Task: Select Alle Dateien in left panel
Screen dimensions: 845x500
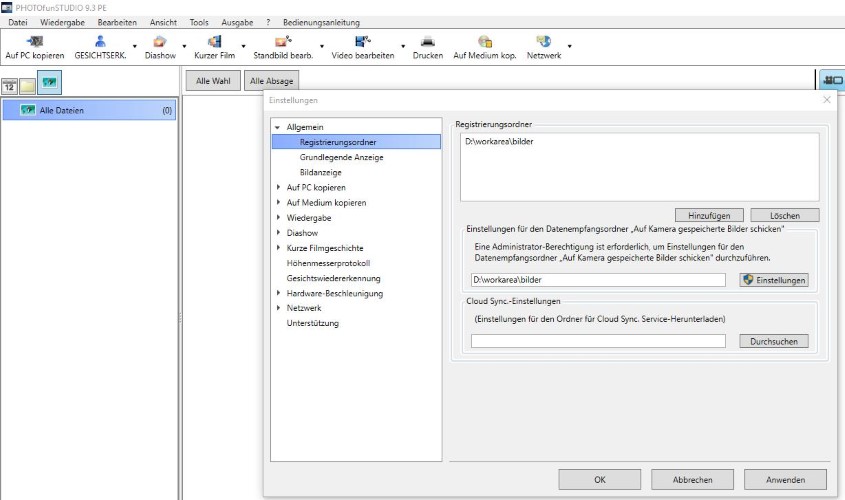Action: coord(89,110)
